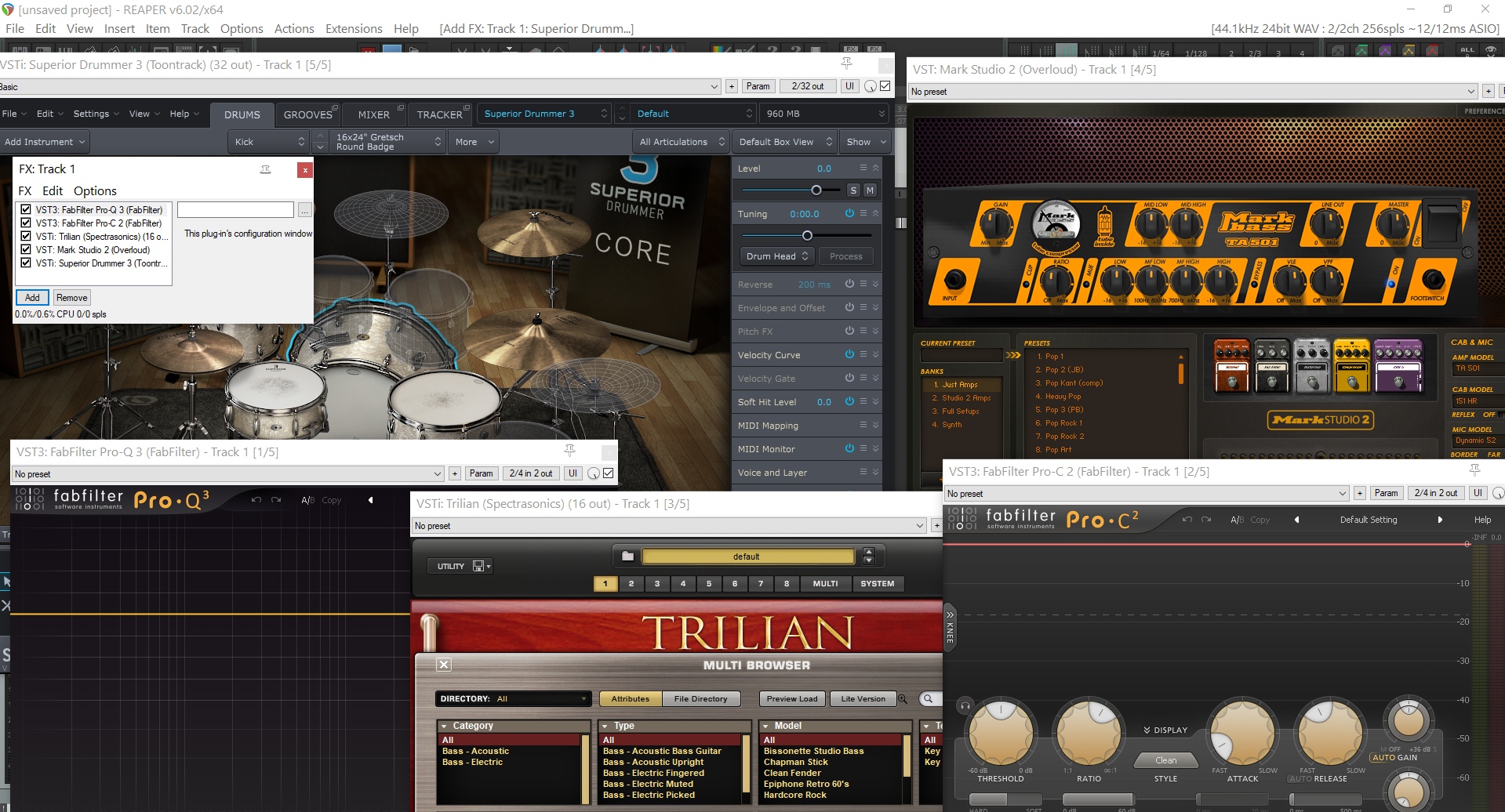
Task: Pin the FabFilter Pro-C 2 plugin window
Action: coord(1474,470)
